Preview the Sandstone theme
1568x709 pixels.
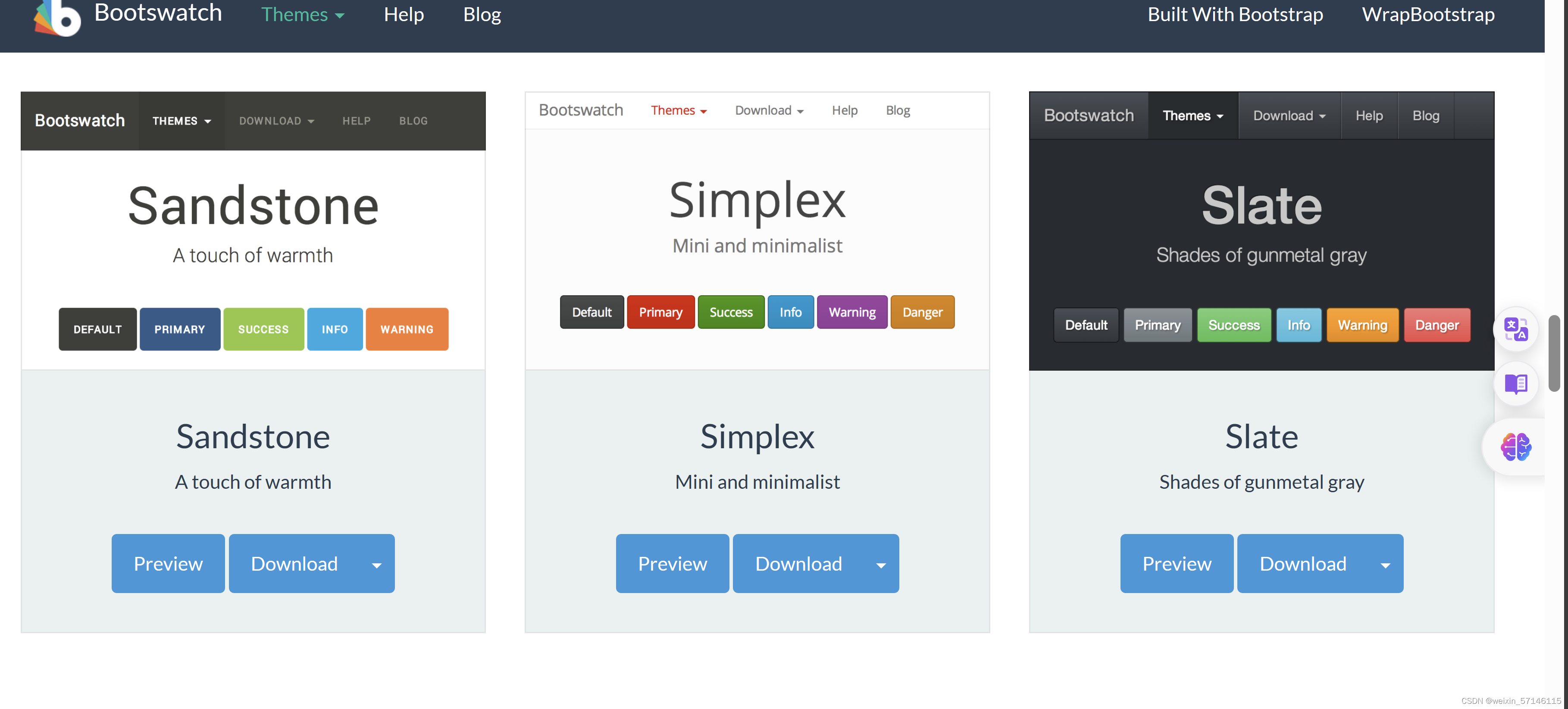[x=168, y=564]
